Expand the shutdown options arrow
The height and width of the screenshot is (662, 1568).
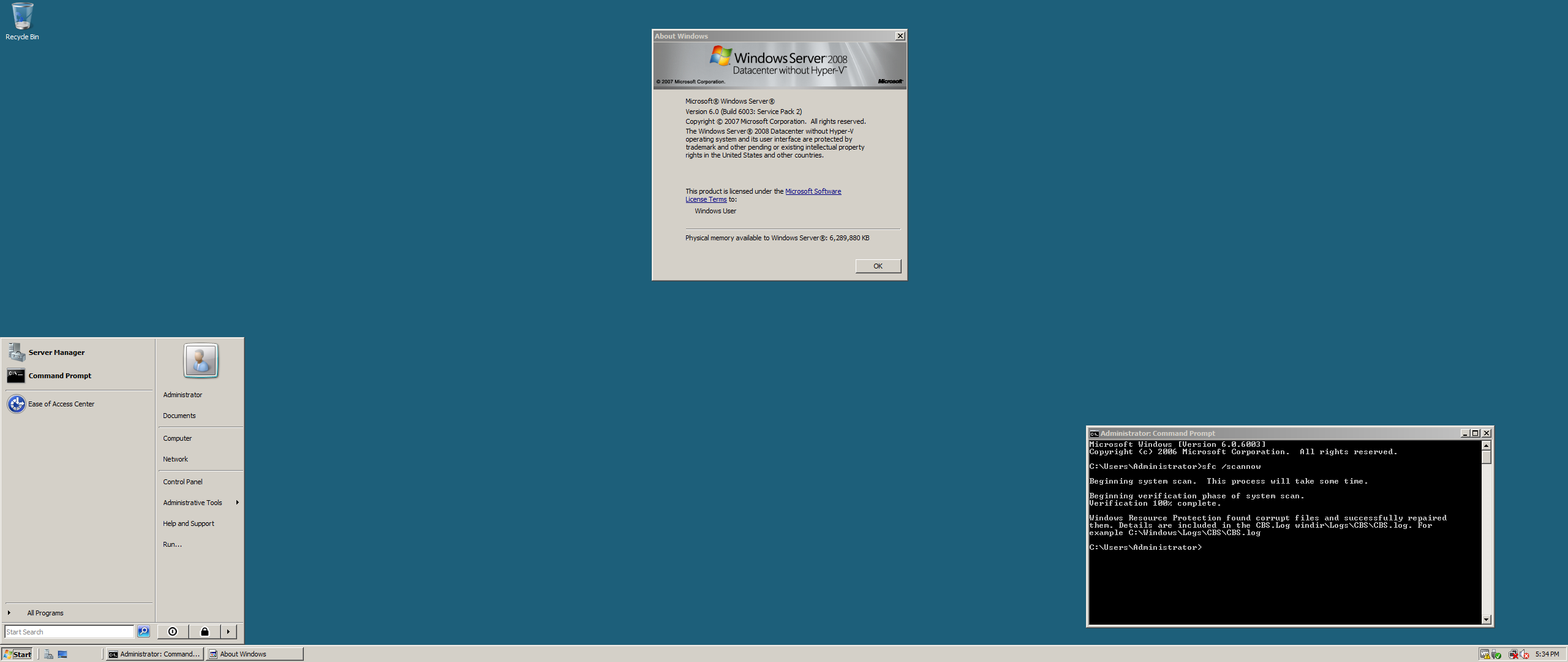tap(228, 631)
